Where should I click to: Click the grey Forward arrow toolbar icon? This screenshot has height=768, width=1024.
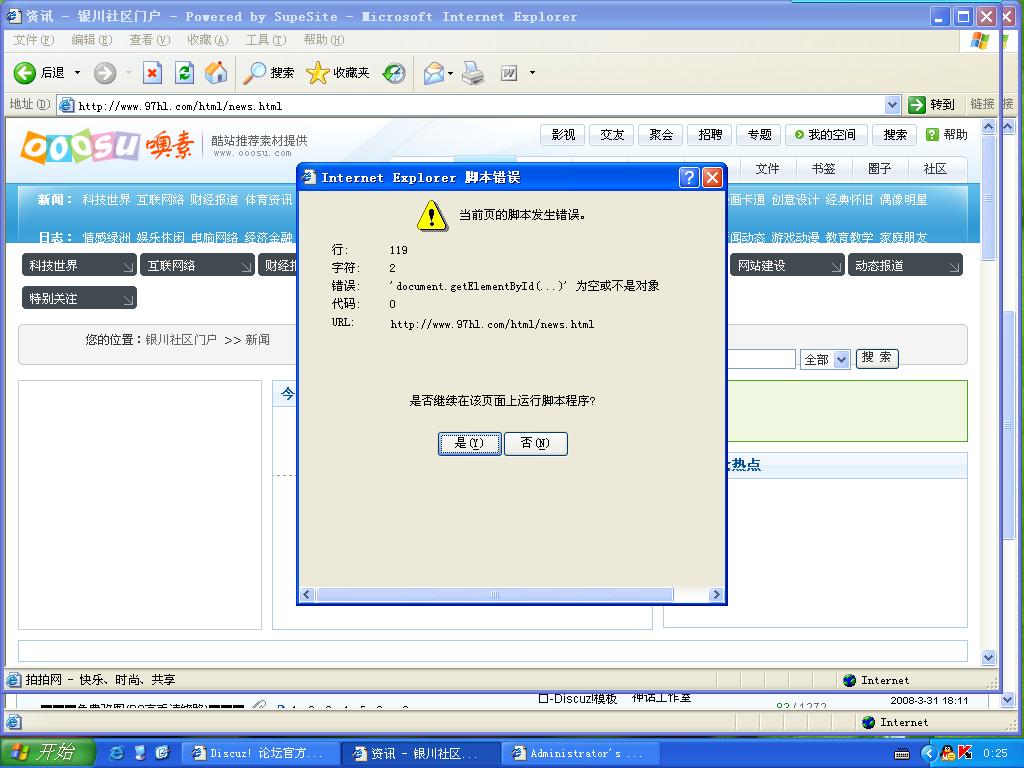[x=104, y=72]
